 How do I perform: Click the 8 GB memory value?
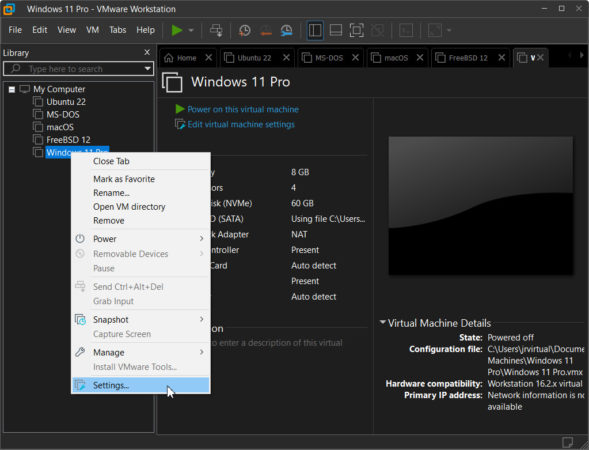tap(300, 172)
